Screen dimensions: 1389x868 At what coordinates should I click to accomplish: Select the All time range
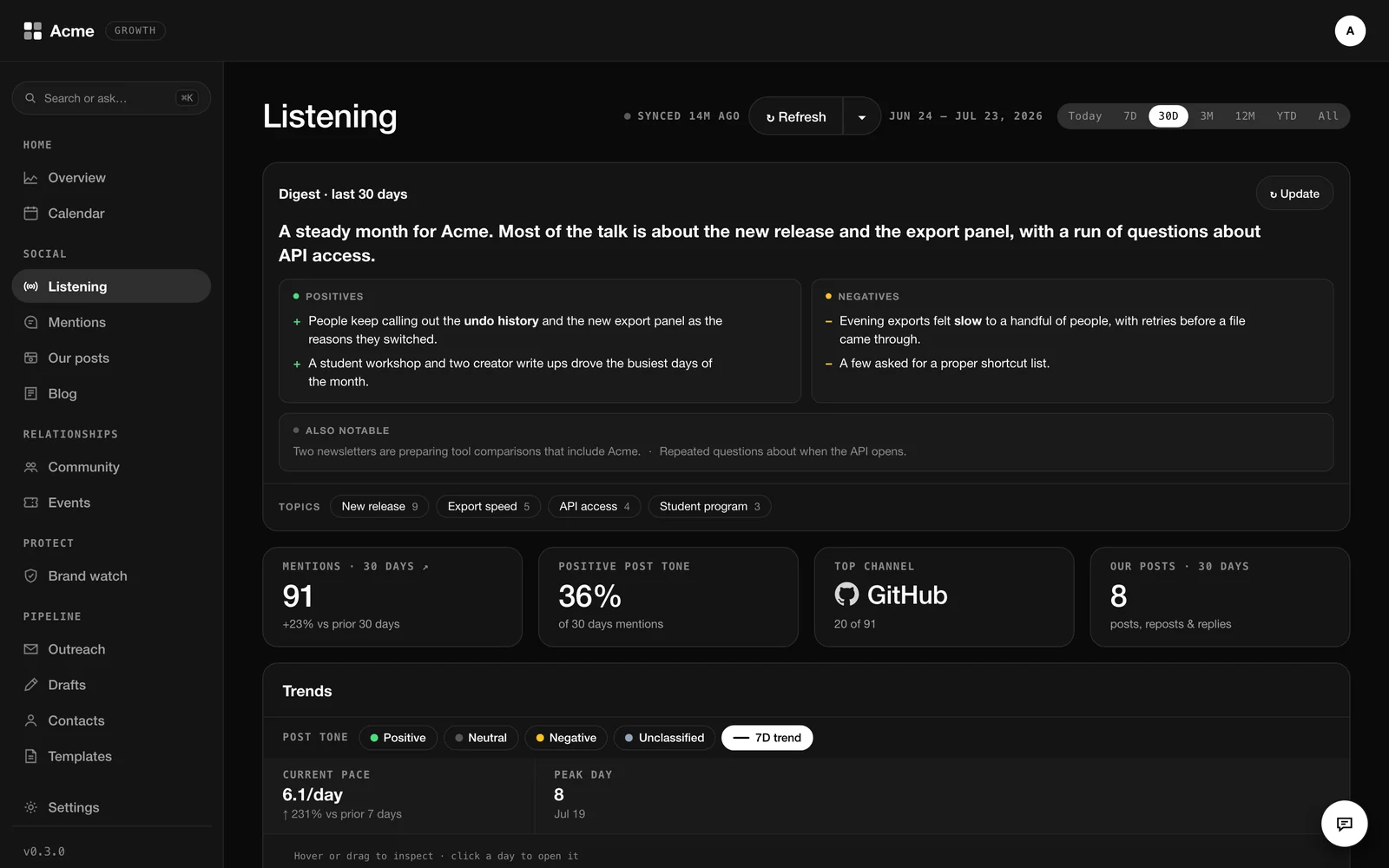(1328, 116)
